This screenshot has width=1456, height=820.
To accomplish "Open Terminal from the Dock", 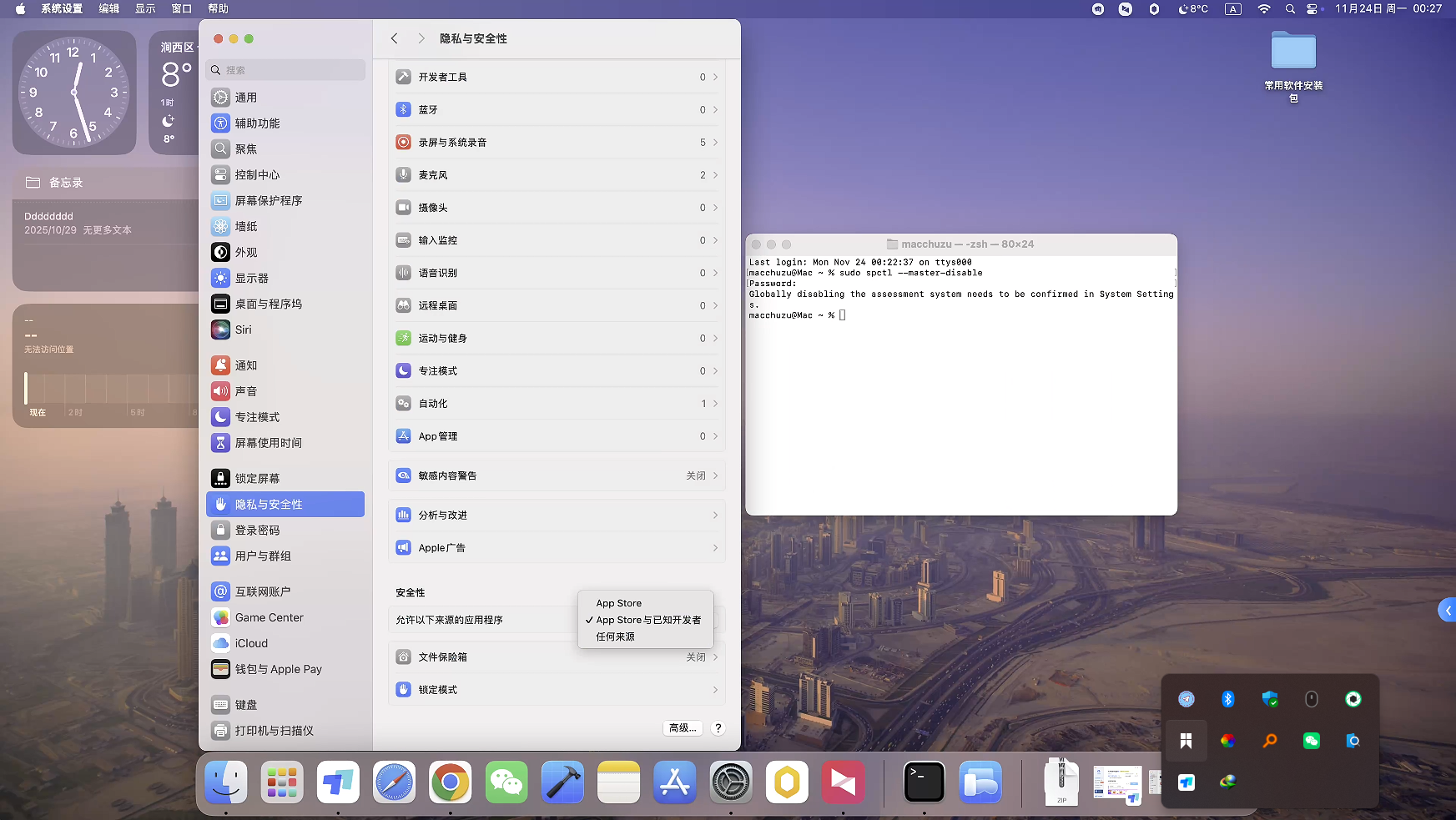I will 924,782.
